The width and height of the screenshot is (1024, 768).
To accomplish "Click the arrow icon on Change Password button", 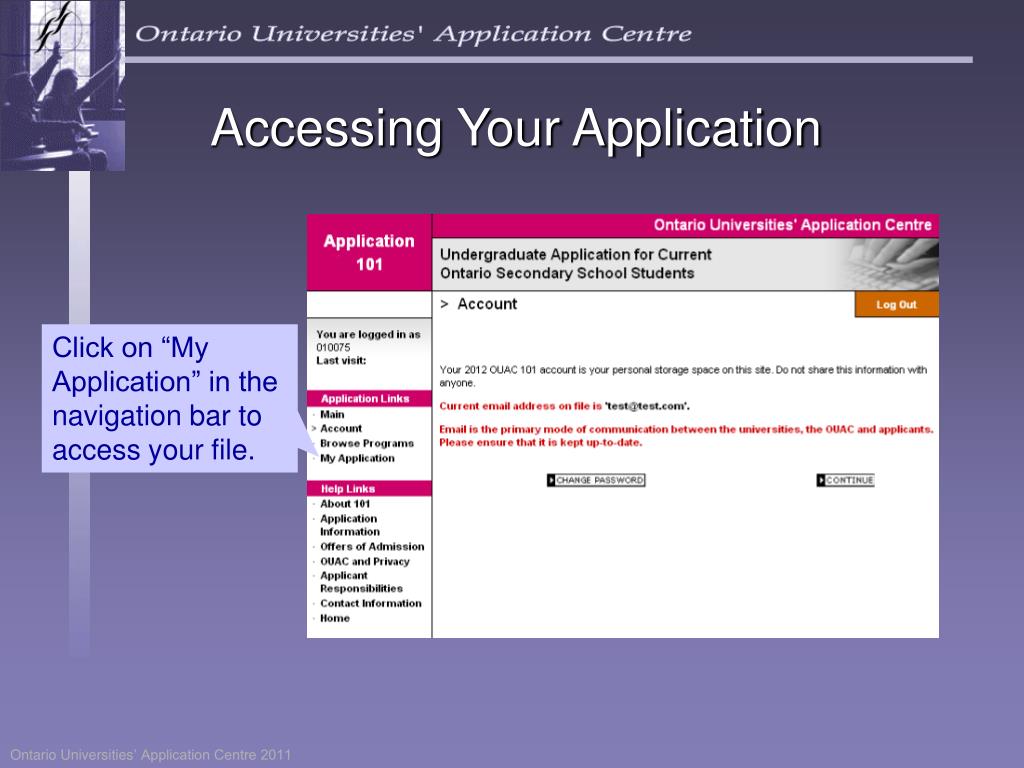I will click(551, 481).
